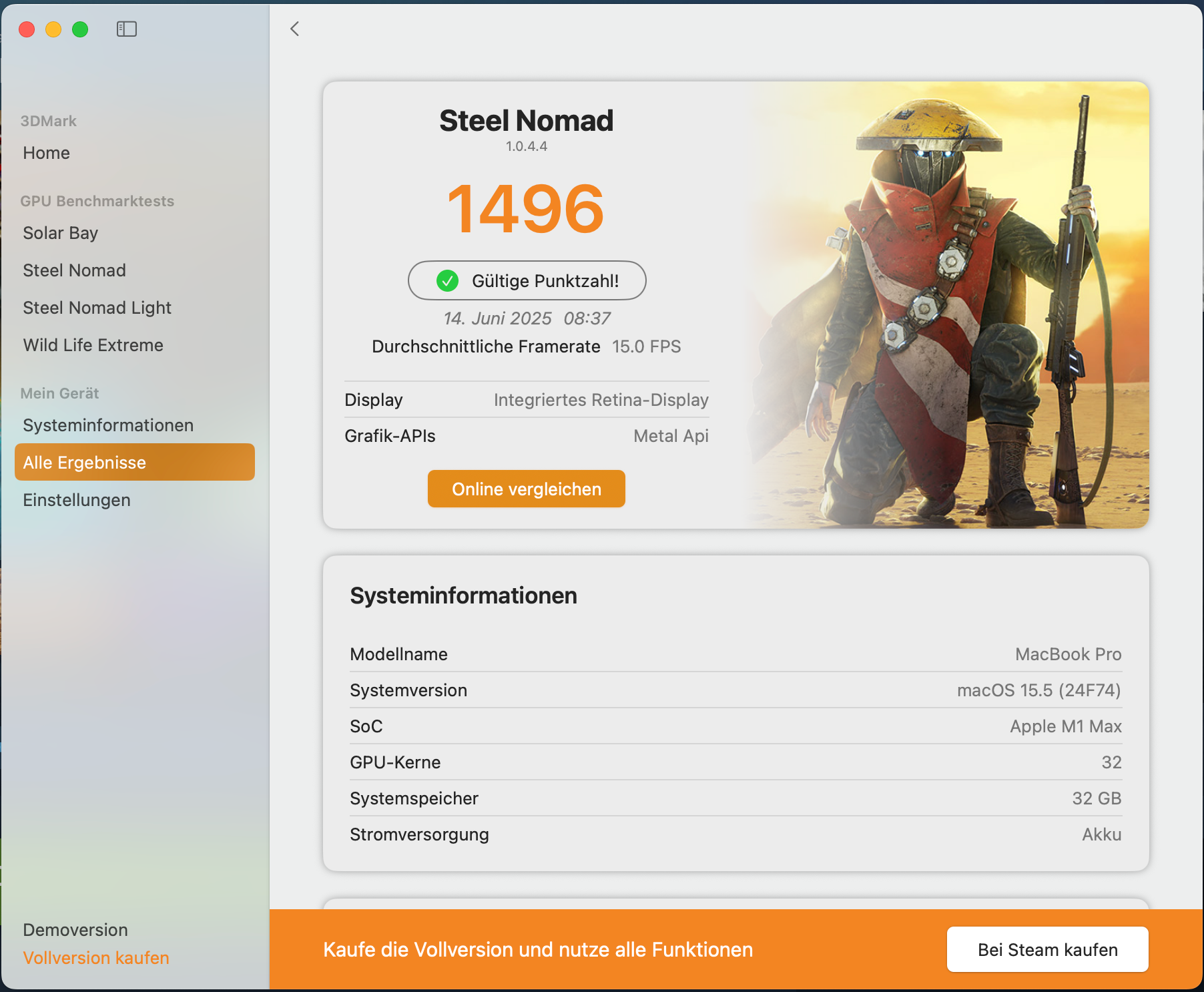Viewport: 1204px width, 992px height.
Task: Click the Akku Stromversorgung value
Action: [x=1102, y=834]
